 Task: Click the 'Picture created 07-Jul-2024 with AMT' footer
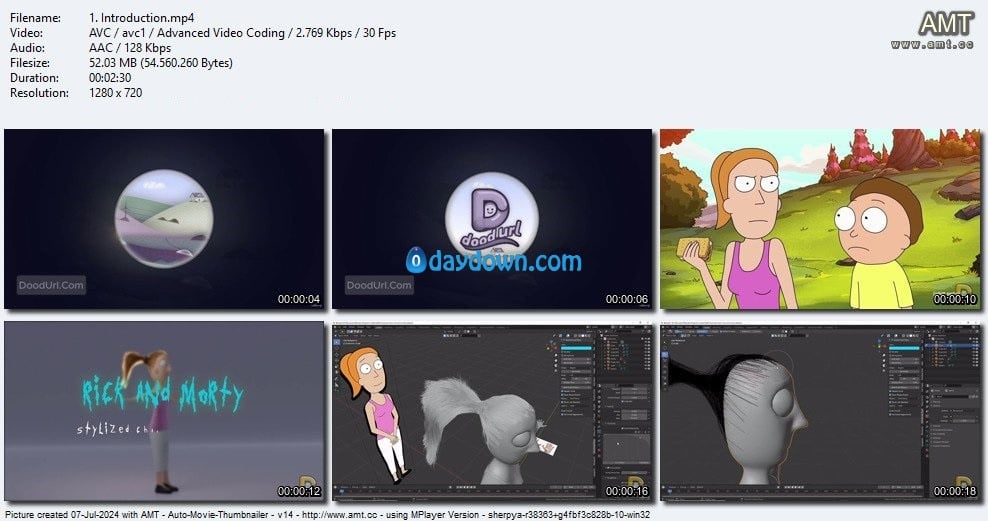(328, 514)
